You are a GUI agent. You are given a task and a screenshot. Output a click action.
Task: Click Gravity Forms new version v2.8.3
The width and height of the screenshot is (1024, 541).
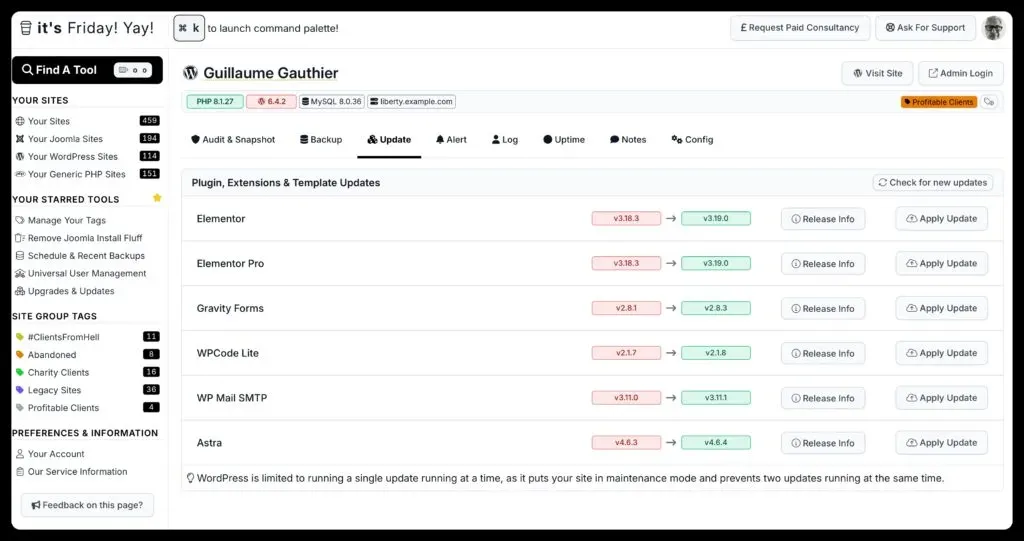point(716,308)
